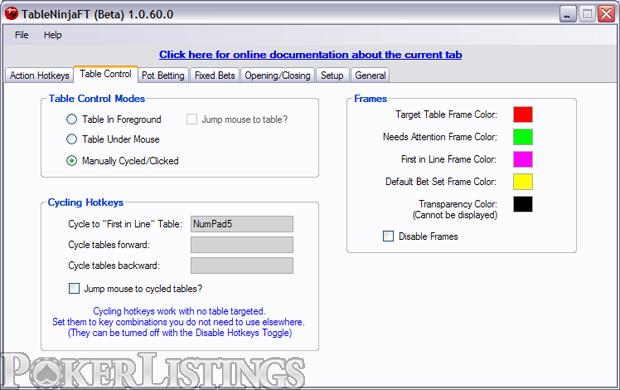Open the Help menu
Screen dimensions: 620x390
pos(53,35)
